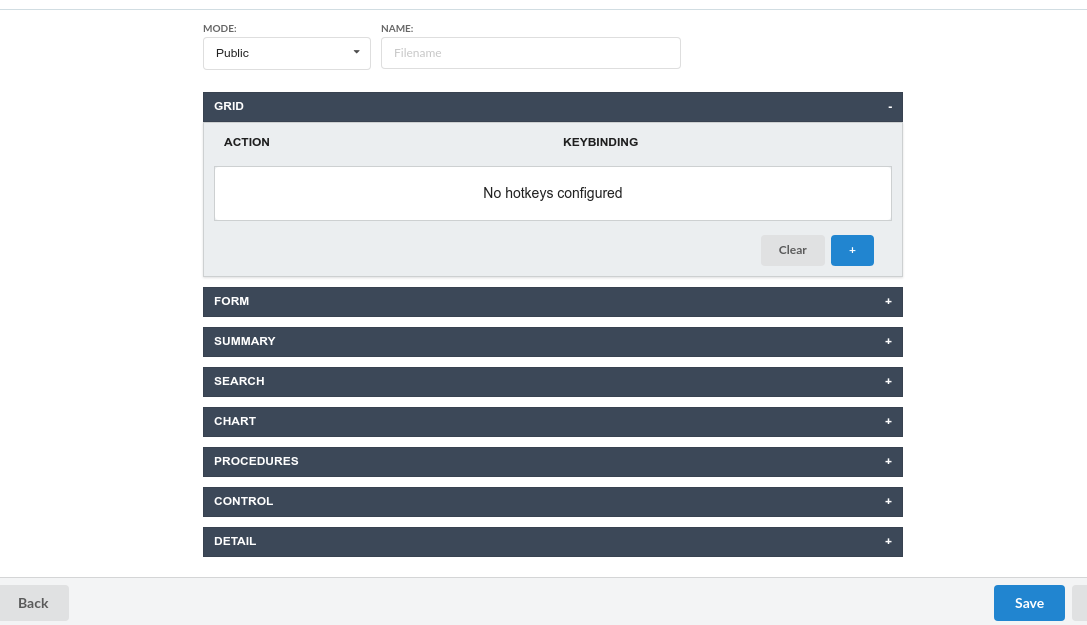Screen dimensions: 1087x625
Task: Collapse the Grid section with minus icon
Action: click(x=889, y=107)
